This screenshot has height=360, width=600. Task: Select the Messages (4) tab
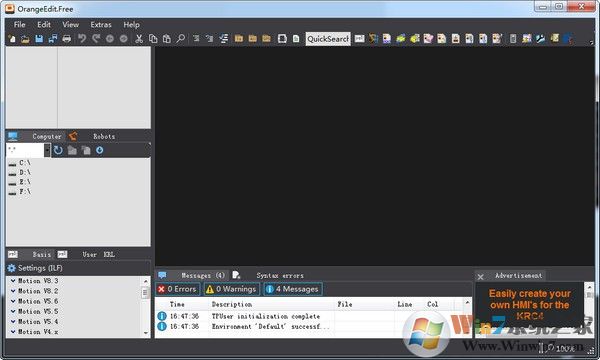(x=203, y=275)
